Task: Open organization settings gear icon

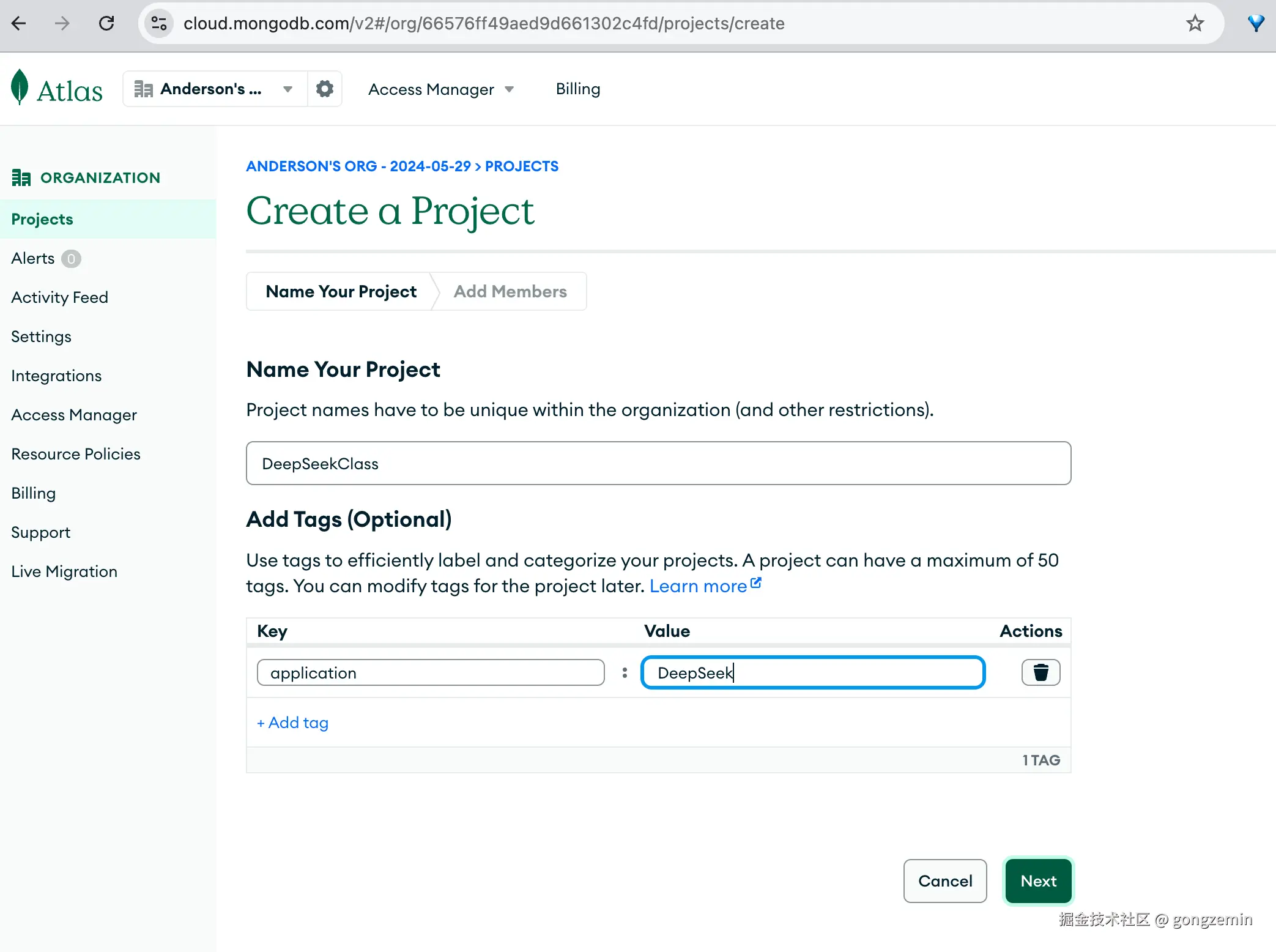Action: [x=324, y=89]
